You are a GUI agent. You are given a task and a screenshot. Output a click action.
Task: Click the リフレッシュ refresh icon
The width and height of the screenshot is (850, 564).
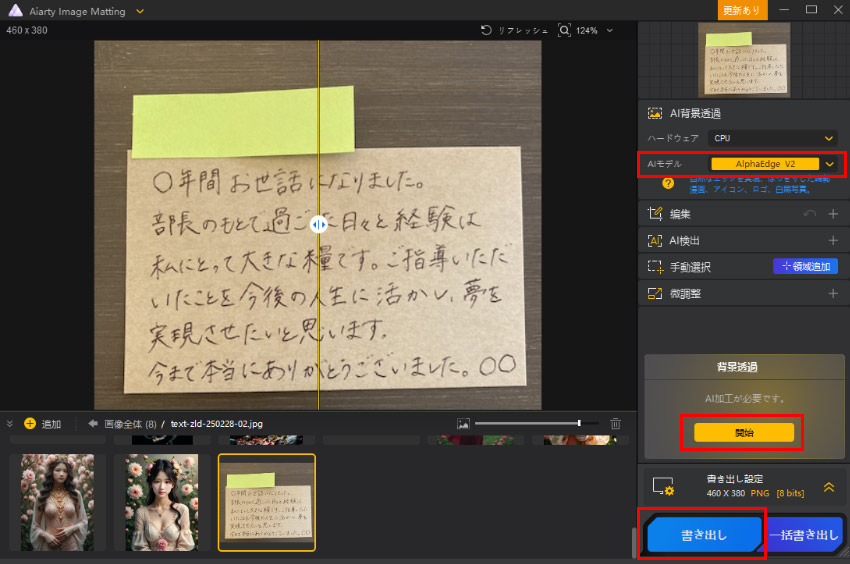[486, 30]
